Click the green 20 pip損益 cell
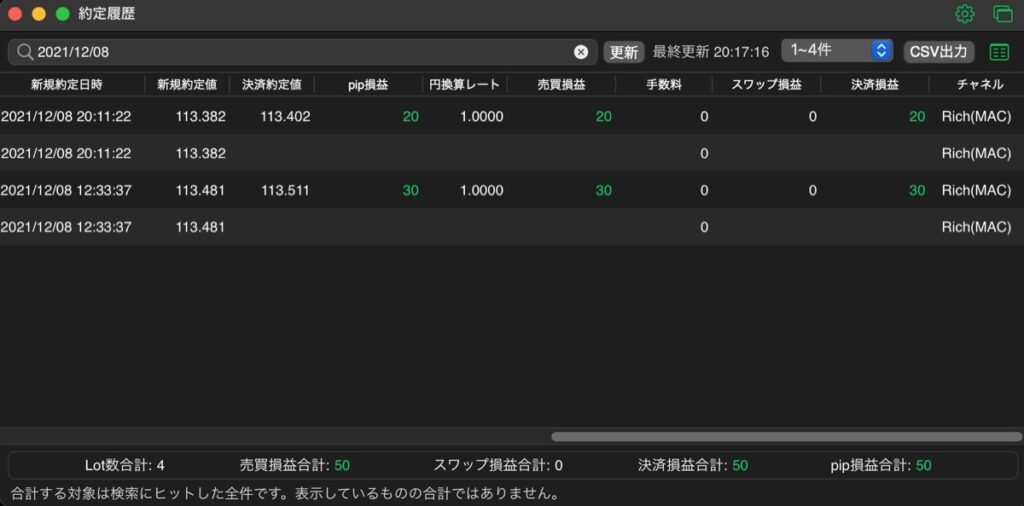The image size is (1024, 506). (411, 117)
